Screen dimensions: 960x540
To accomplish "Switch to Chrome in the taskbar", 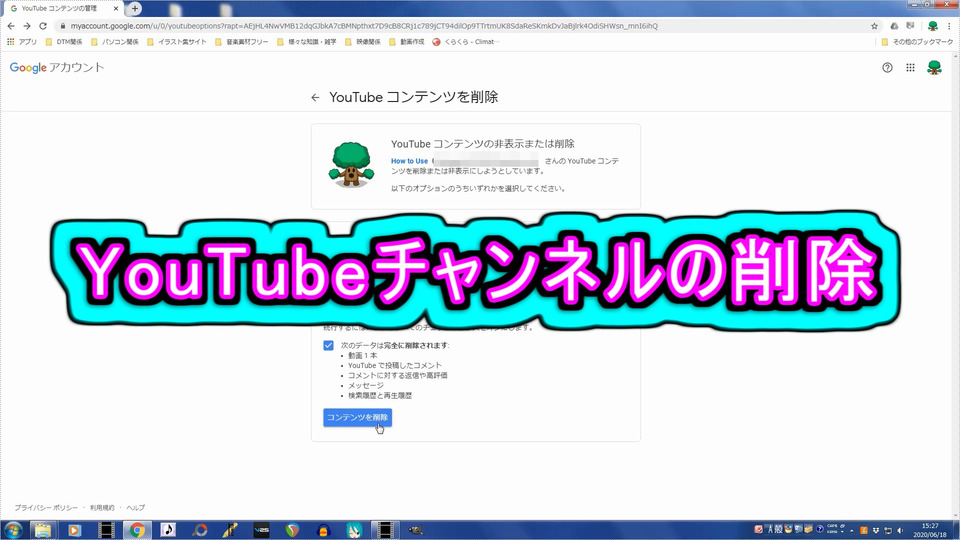I will pos(137,530).
